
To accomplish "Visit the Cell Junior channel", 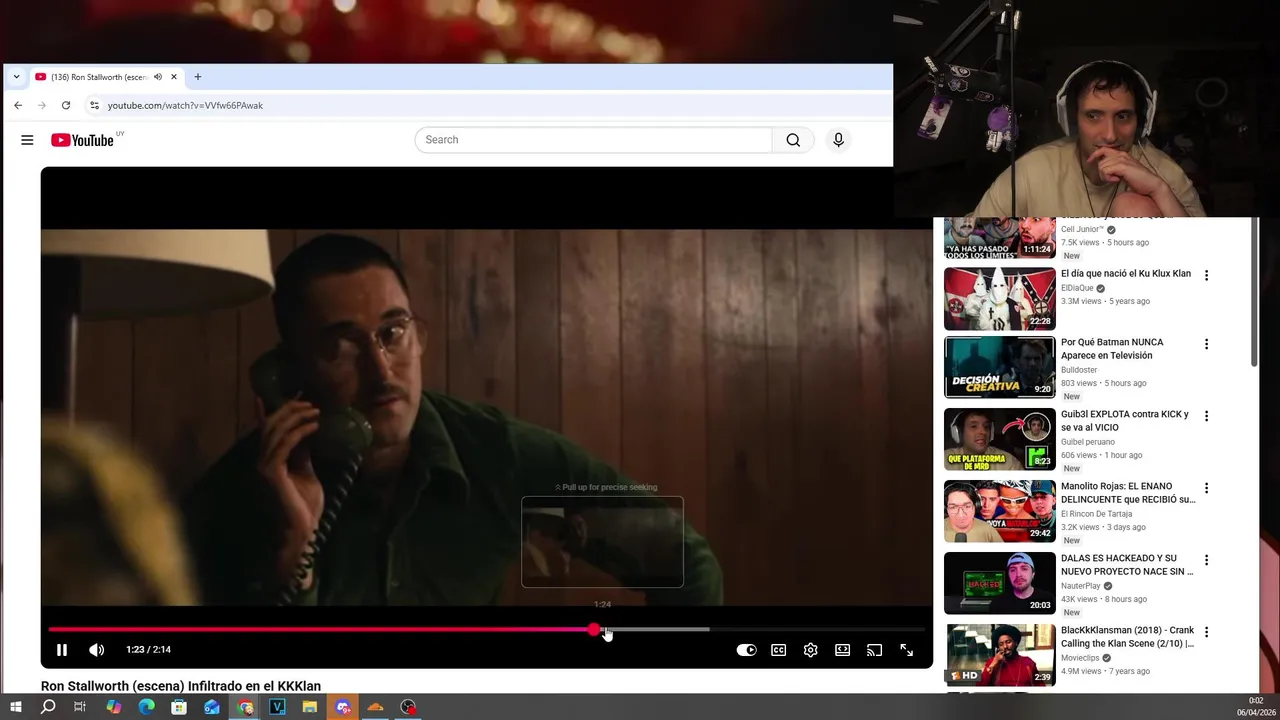I will [1082, 229].
